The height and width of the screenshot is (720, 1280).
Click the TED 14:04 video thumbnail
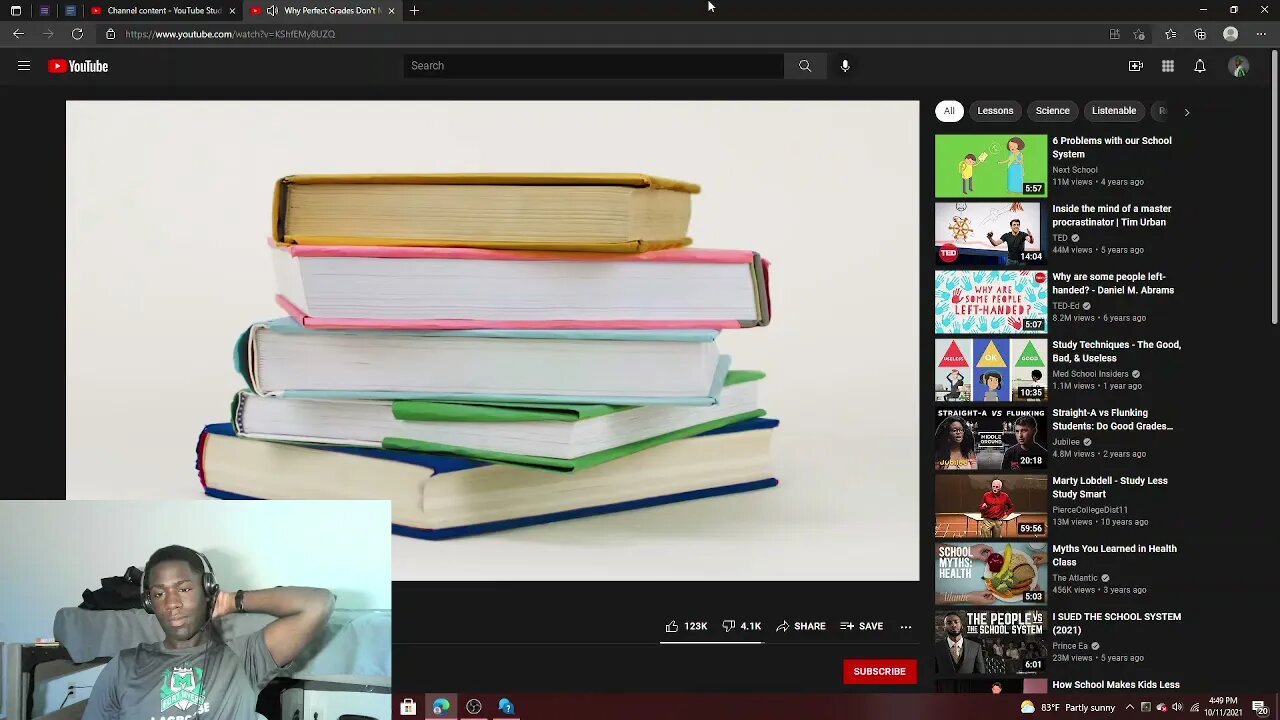pyautogui.click(x=991, y=234)
